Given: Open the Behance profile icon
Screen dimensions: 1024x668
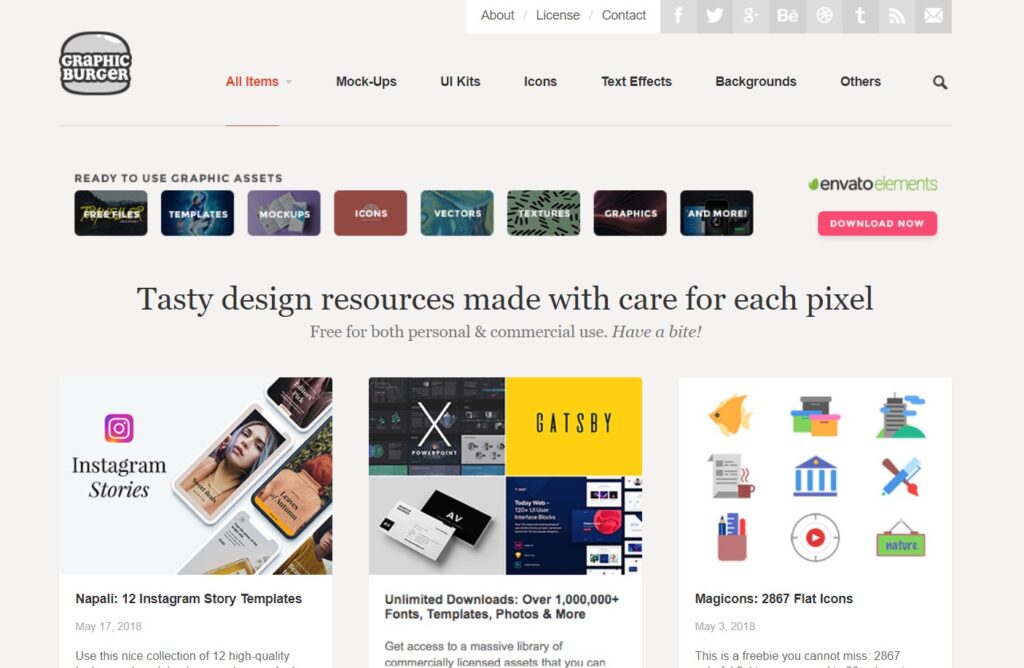Looking at the screenshot, I should tap(786, 15).
